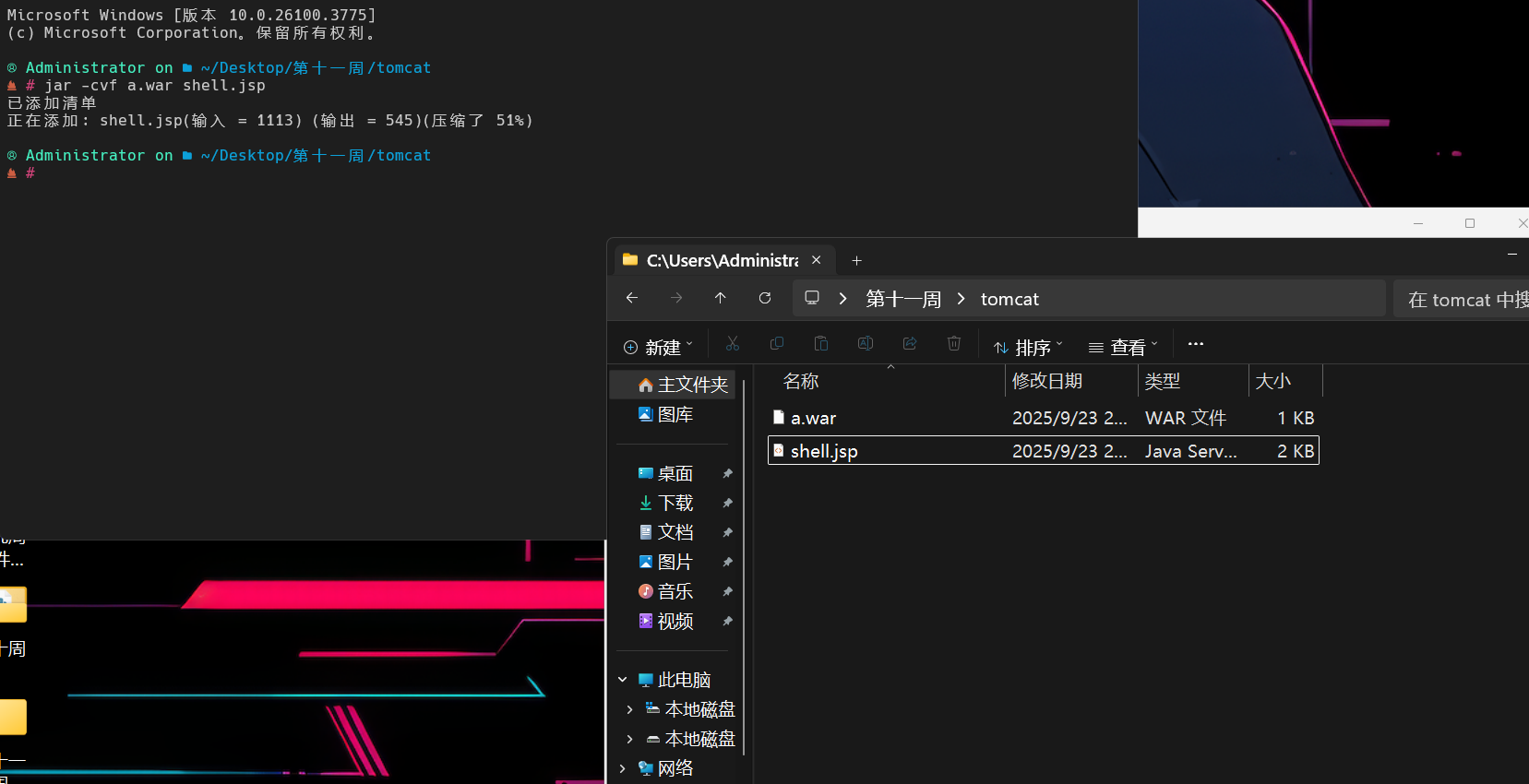Collapse the 此电脑 tree node
Screen dimensions: 1529x784
tap(623, 680)
